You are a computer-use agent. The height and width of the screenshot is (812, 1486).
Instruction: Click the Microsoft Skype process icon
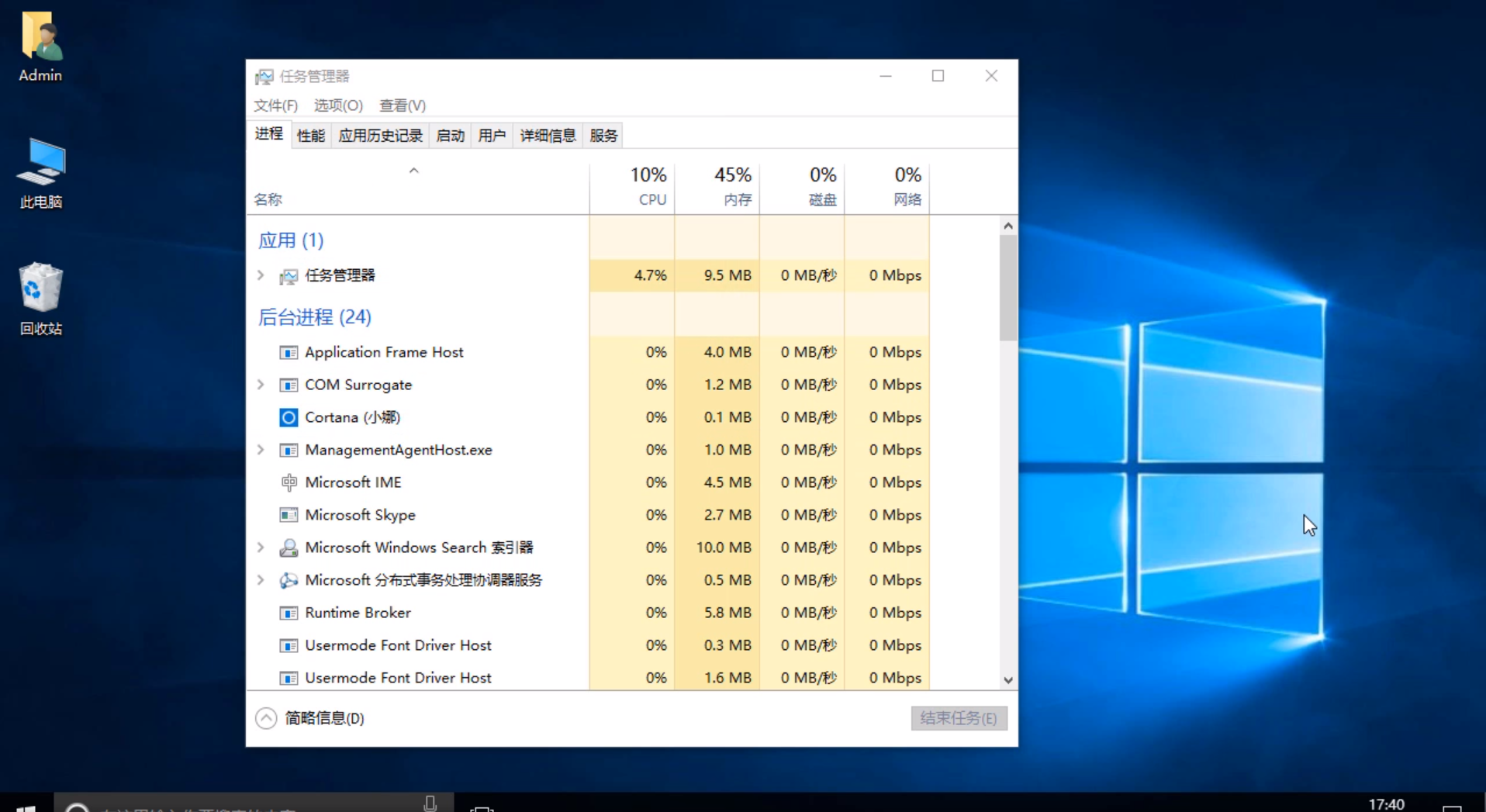288,515
